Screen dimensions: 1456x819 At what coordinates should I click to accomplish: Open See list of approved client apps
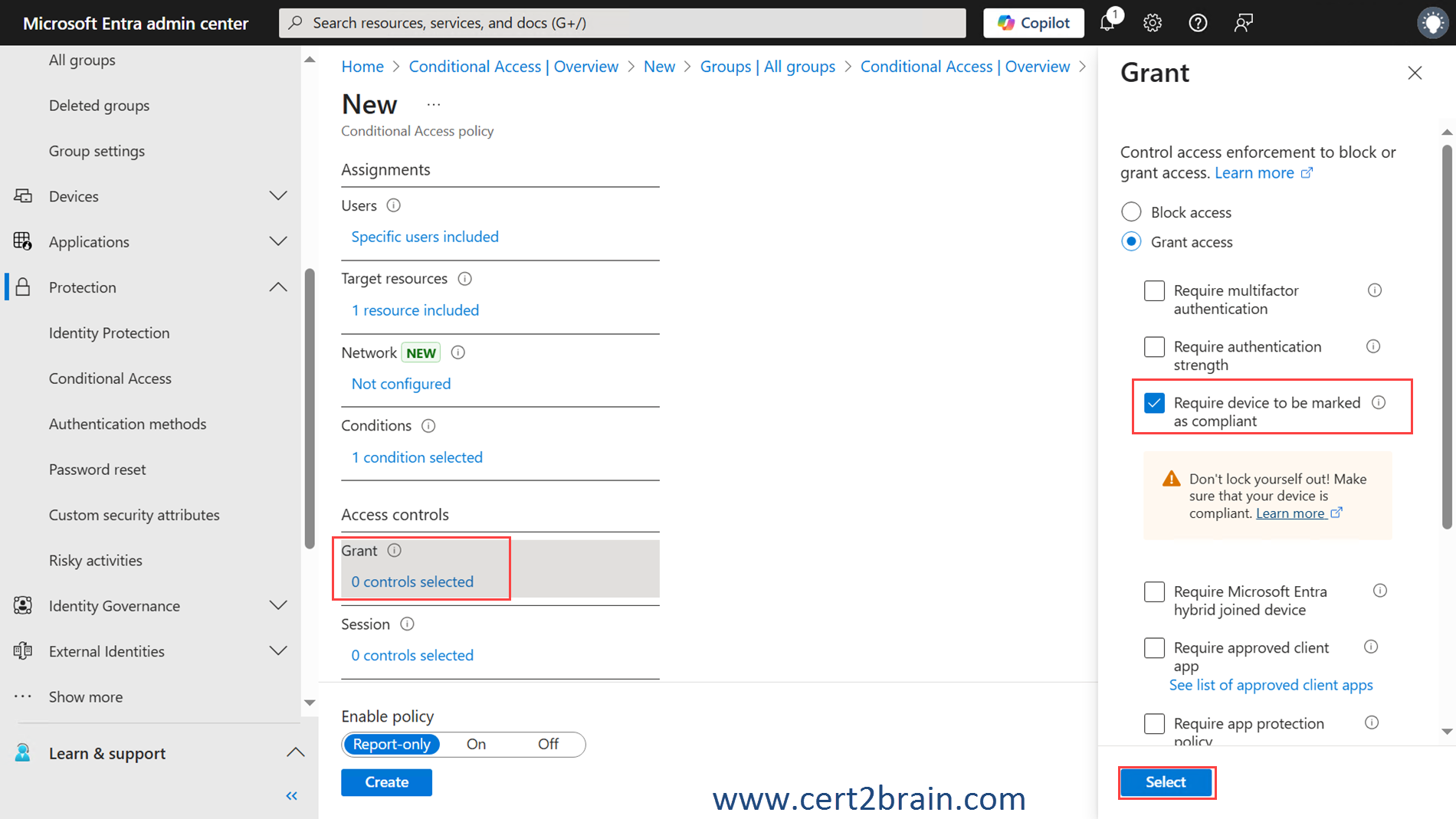tap(1271, 685)
